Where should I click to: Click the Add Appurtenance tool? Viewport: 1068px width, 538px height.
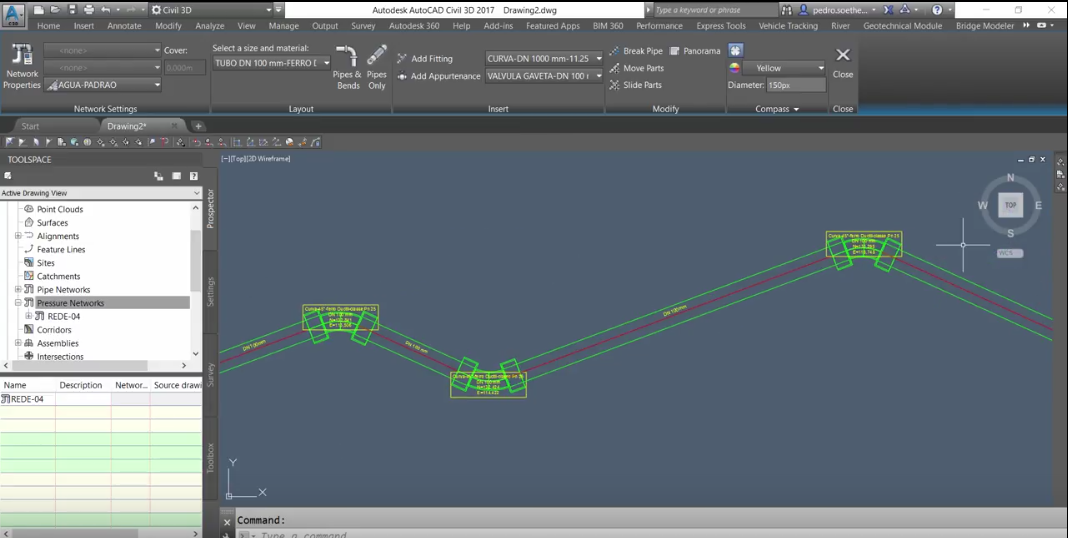(438, 76)
